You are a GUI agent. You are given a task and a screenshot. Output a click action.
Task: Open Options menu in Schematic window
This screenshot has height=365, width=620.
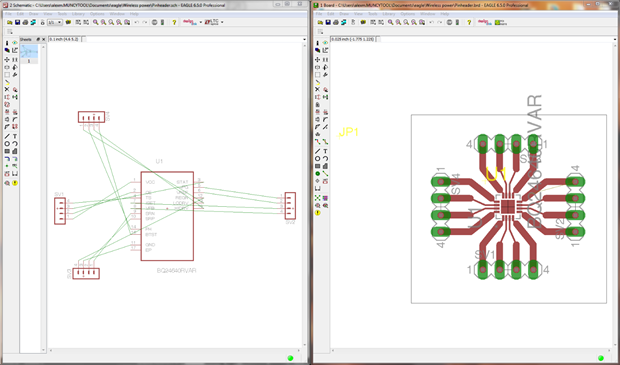pos(97,14)
